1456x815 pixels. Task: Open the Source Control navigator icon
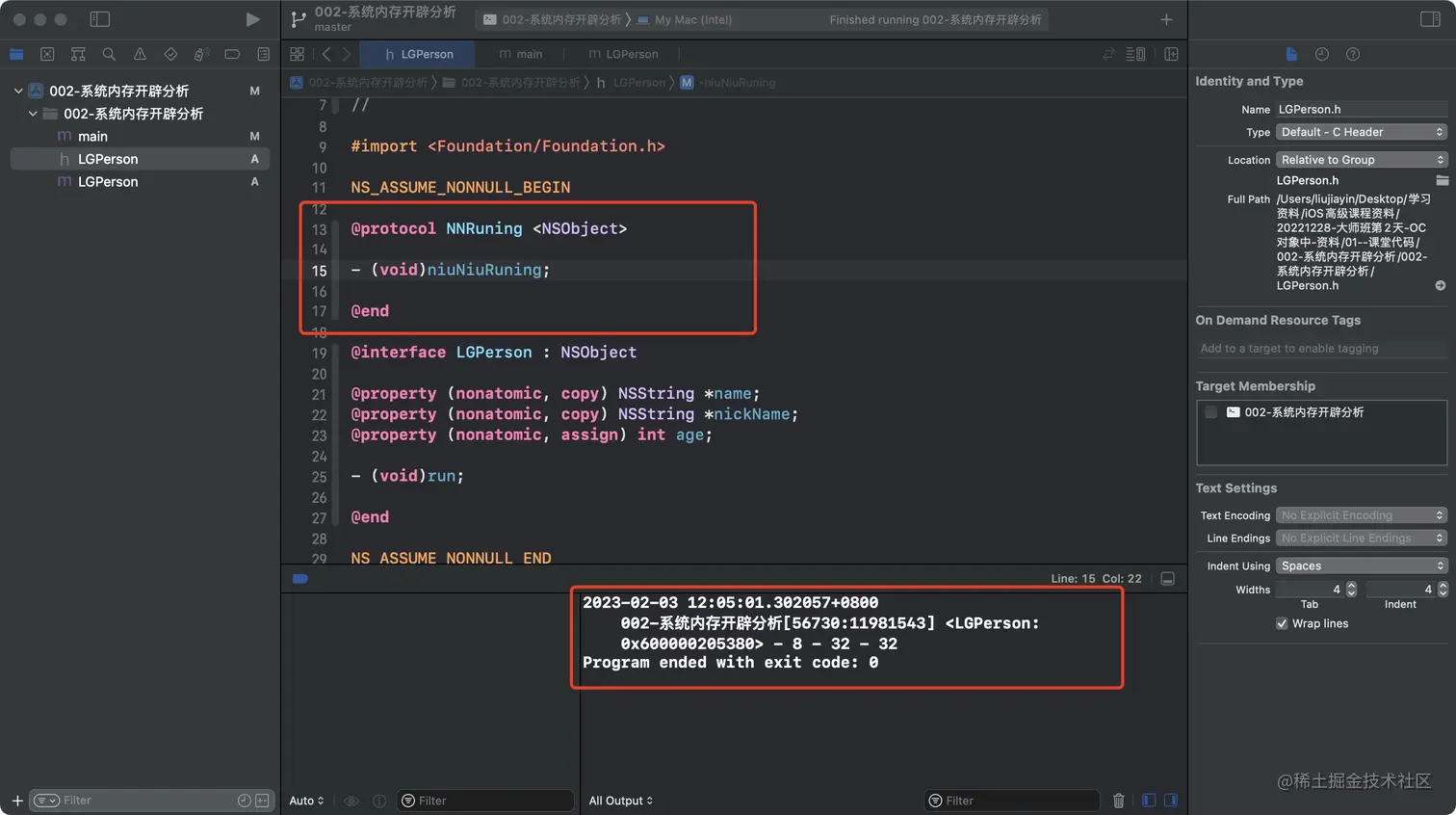point(47,54)
